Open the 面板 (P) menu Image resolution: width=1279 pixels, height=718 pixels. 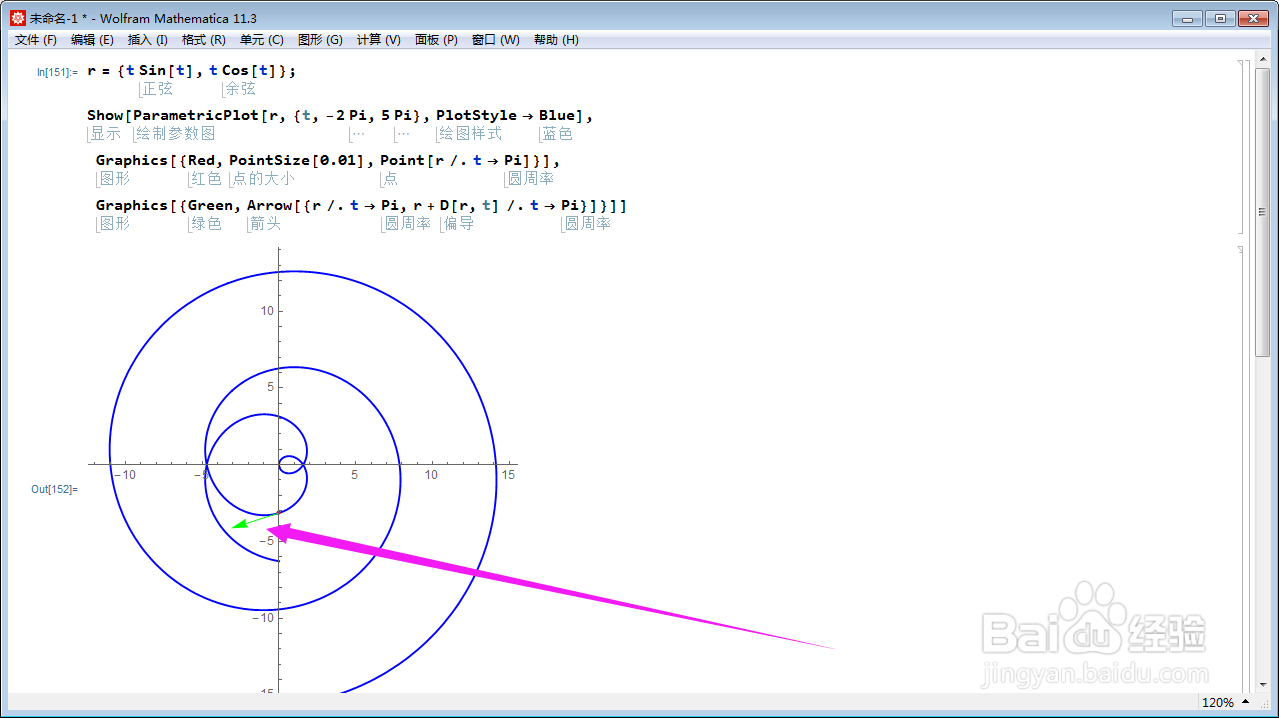(x=436, y=40)
